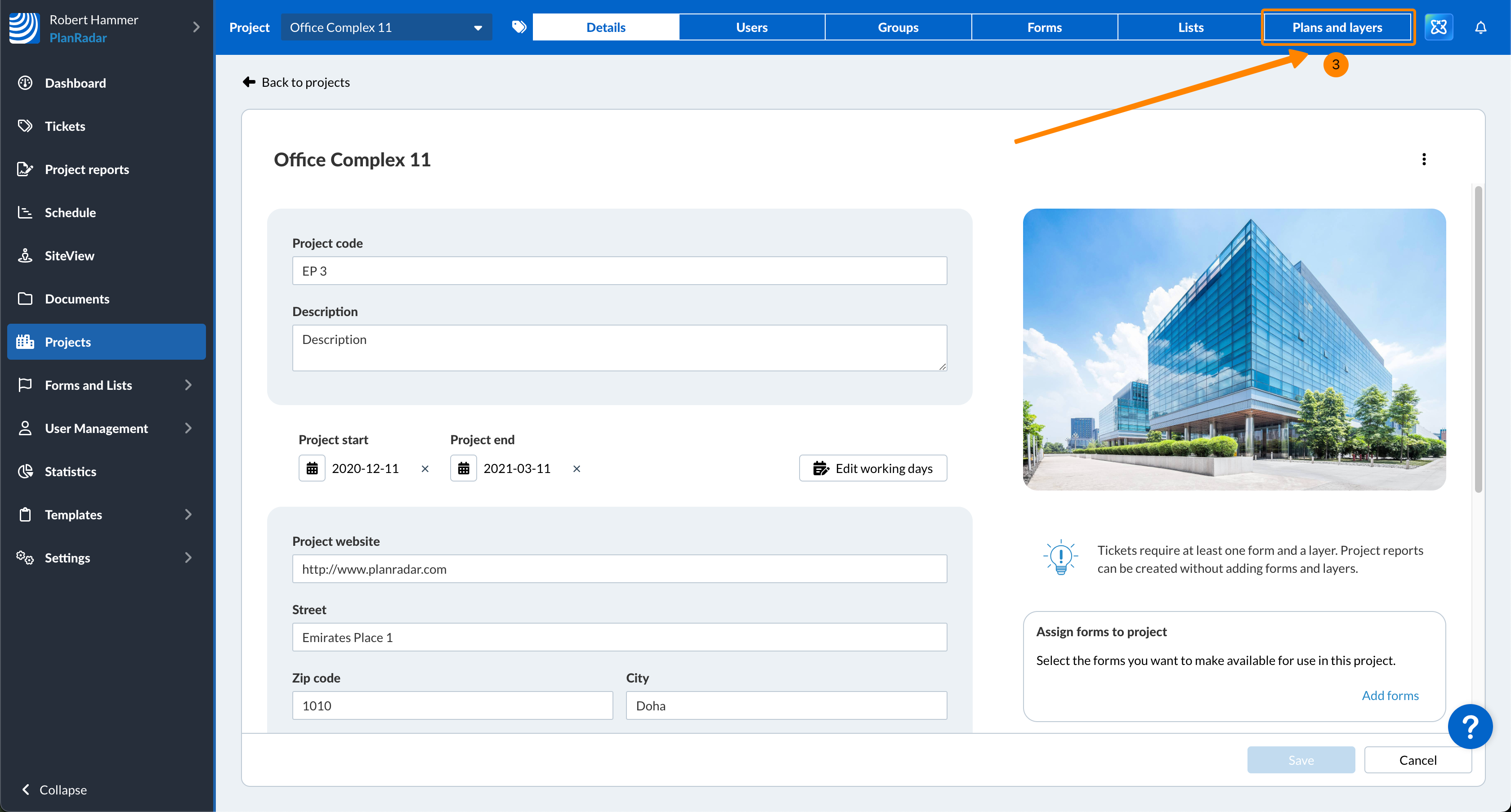This screenshot has width=1511, height=812.
Task: Switch to the Plans and layers tab
Action: (1337, 27)
